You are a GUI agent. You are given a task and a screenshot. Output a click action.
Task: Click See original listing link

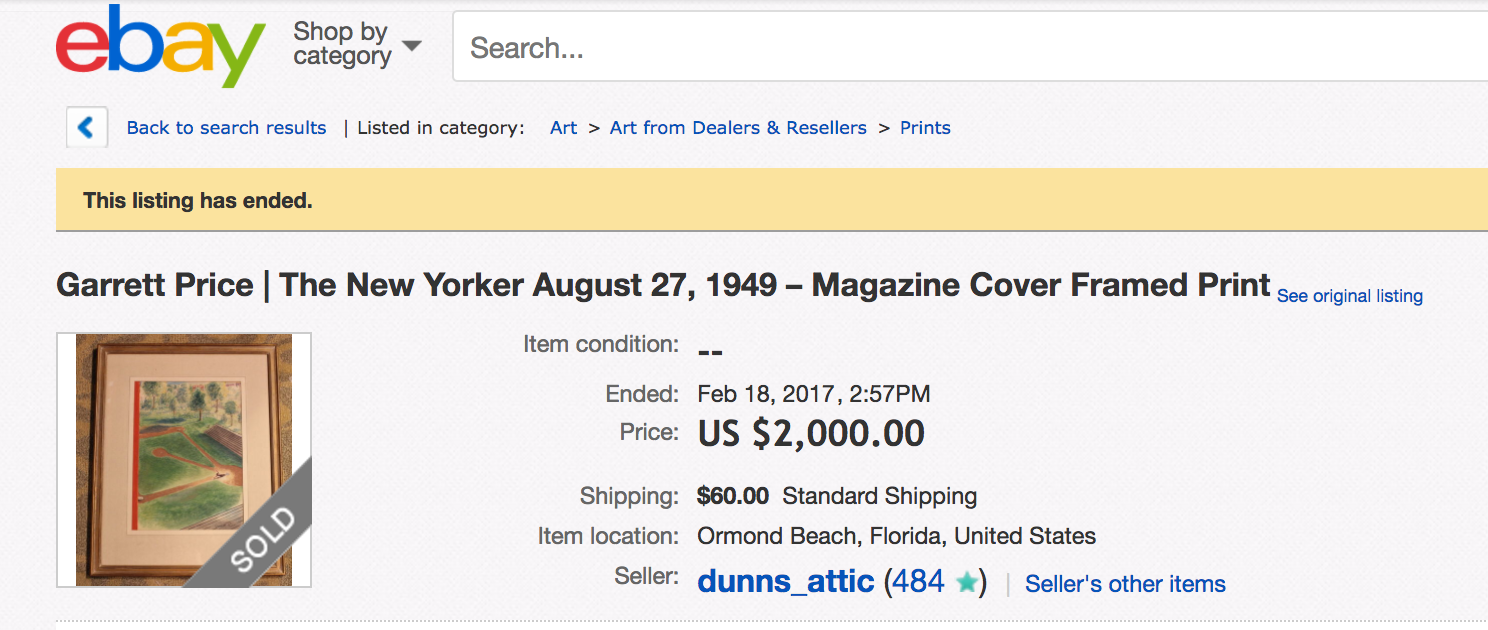(1349, 296)
